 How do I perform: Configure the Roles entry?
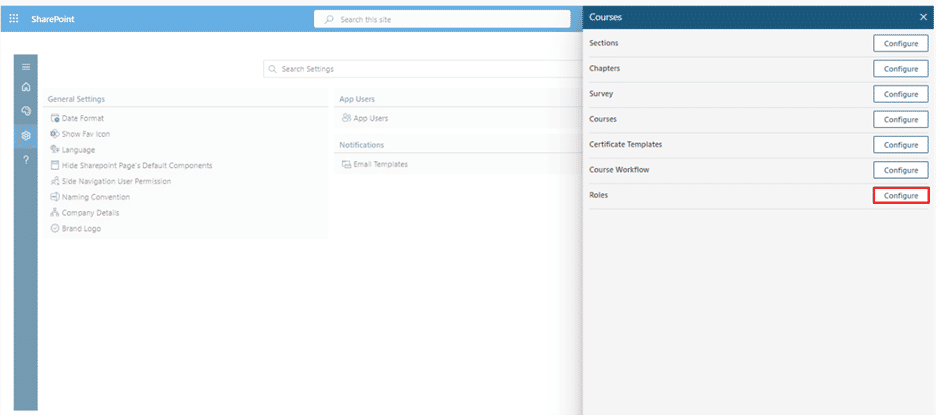point(901,196)
